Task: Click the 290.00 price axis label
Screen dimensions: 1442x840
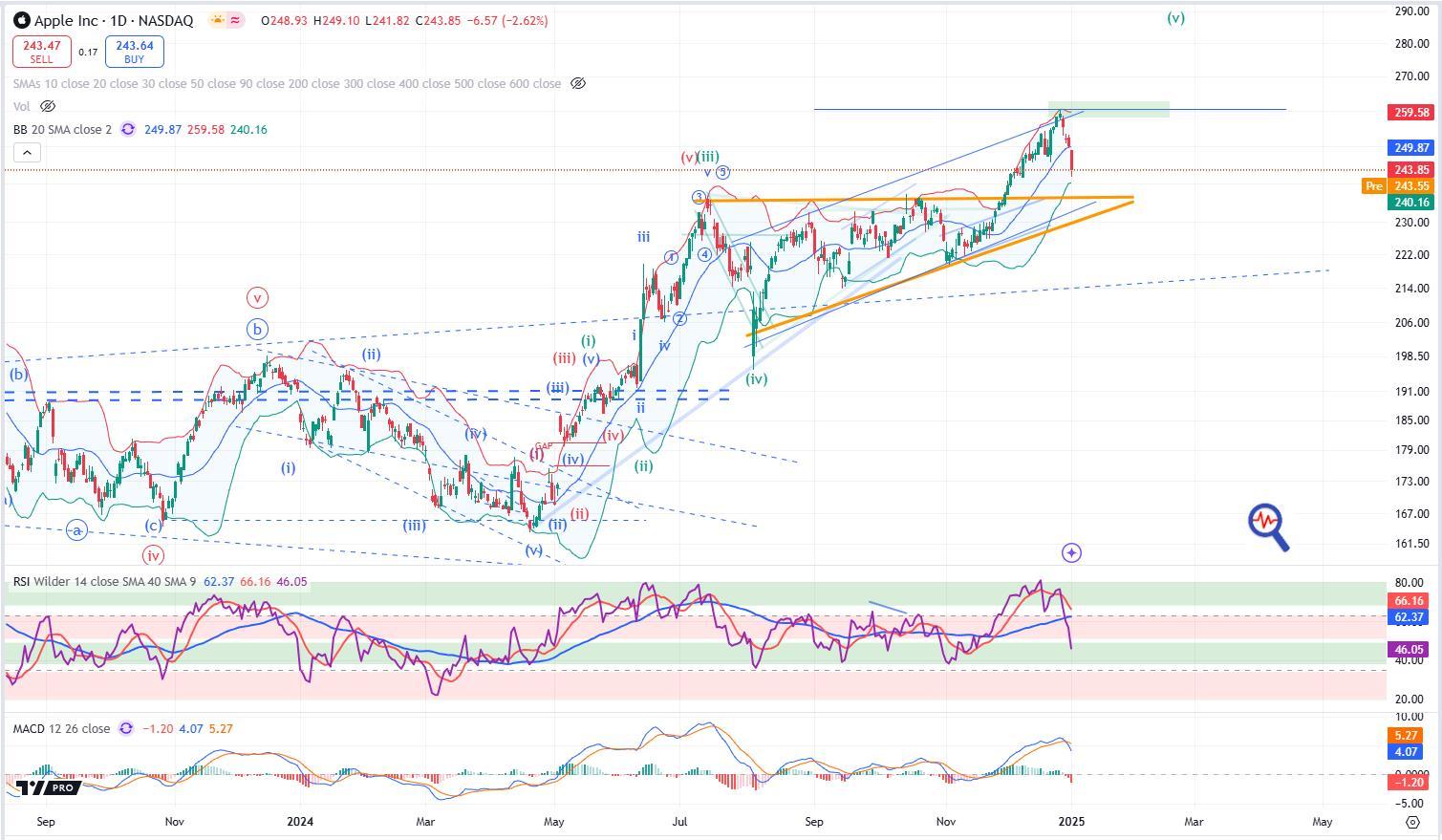Action: pos(1411,11)
